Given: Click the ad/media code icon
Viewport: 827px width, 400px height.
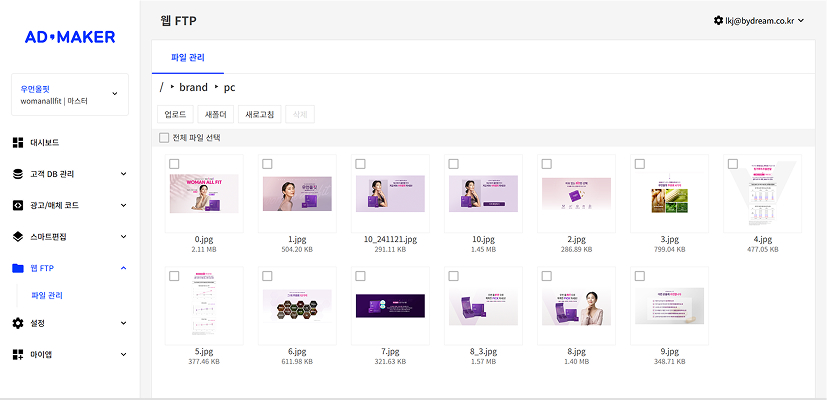Looking at the screenshot, I should click(18, 205).
